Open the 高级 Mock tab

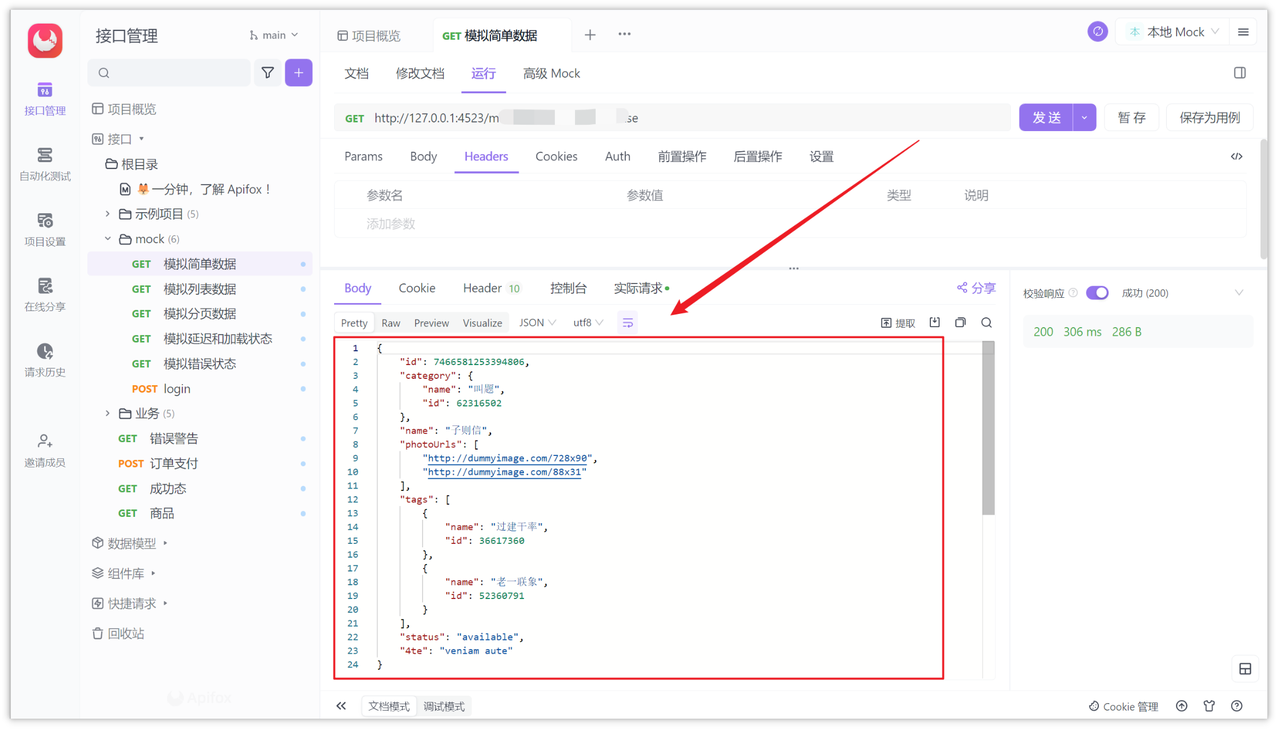[x=551, y=73]
